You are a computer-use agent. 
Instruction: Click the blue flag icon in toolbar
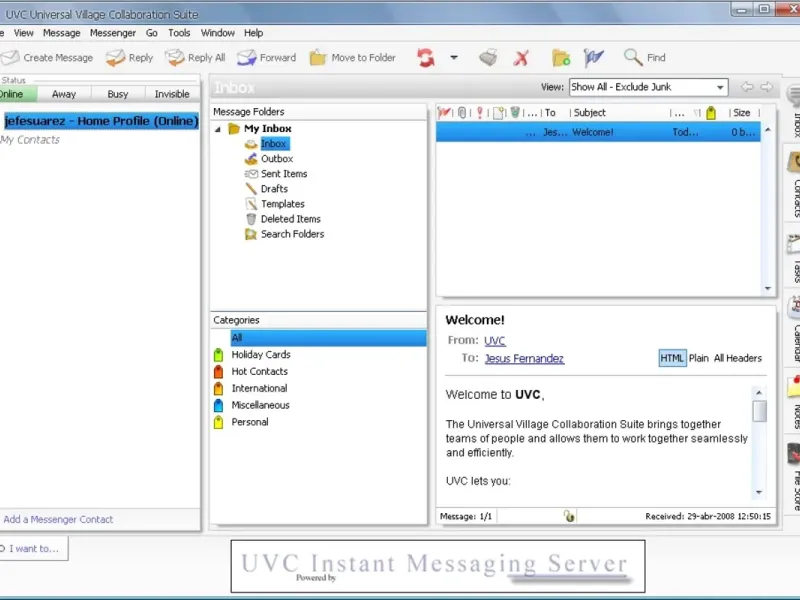point(593,58)
